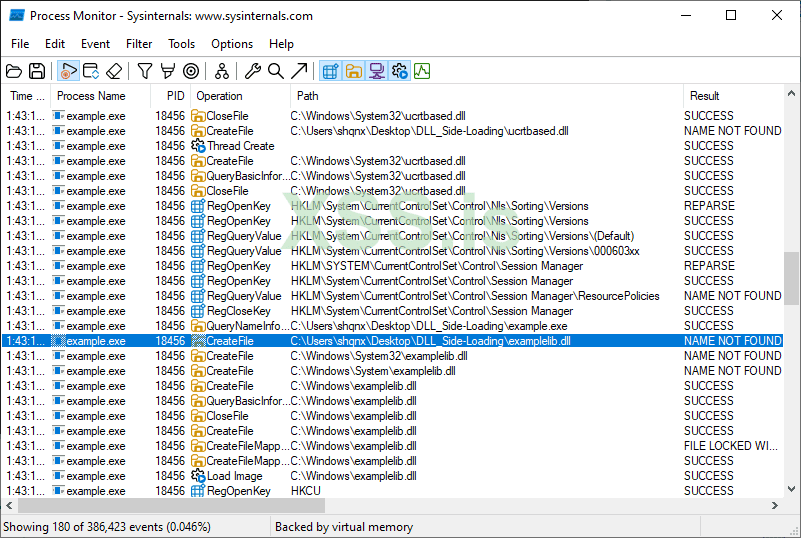This screenshot has width=801, height=538.
Task: Click the Jump to Object arrow icon
Action: pyautogui.click(x=299, y=71)
